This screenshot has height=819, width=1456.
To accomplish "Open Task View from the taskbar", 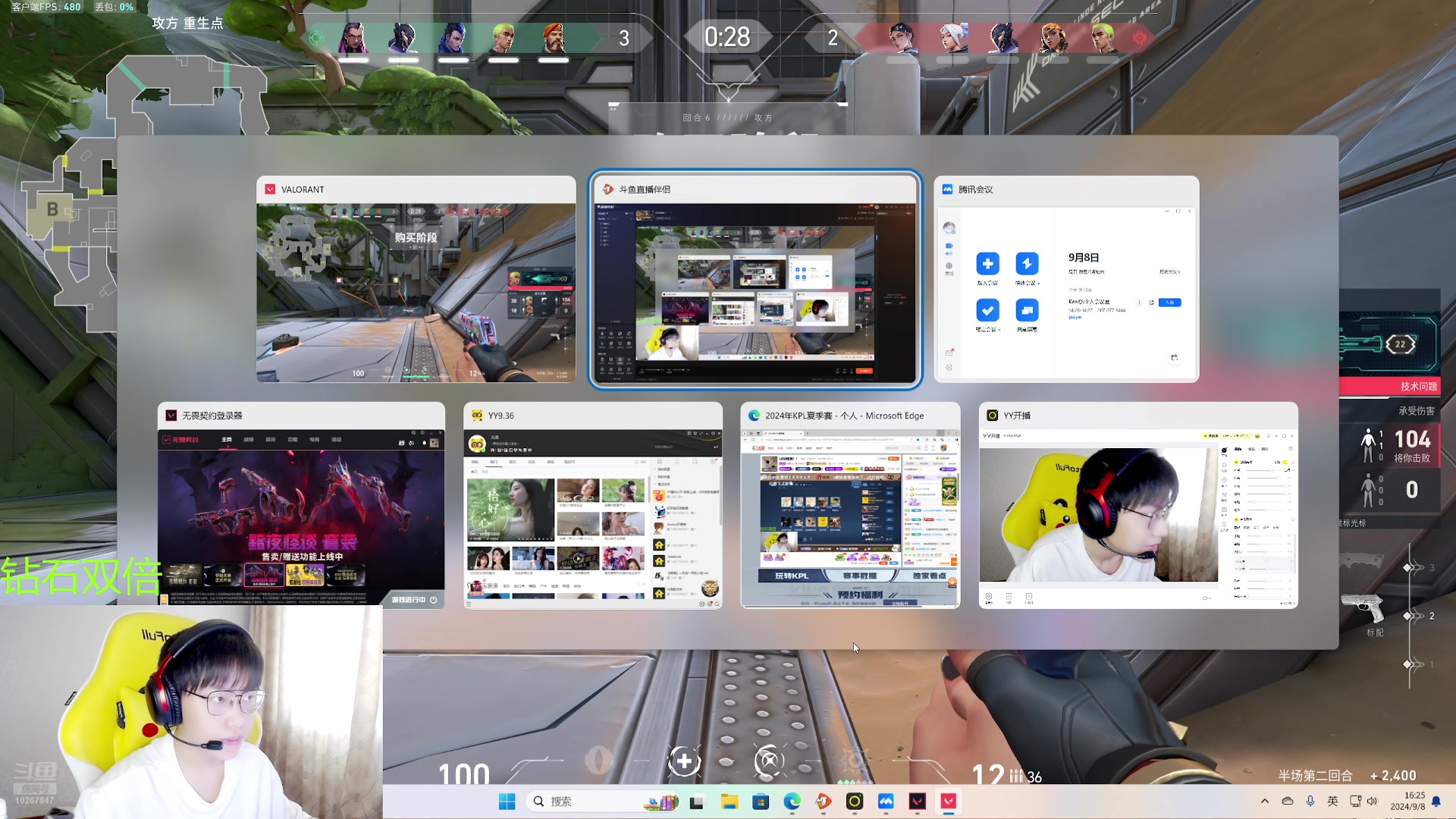I will coord(697,802).
